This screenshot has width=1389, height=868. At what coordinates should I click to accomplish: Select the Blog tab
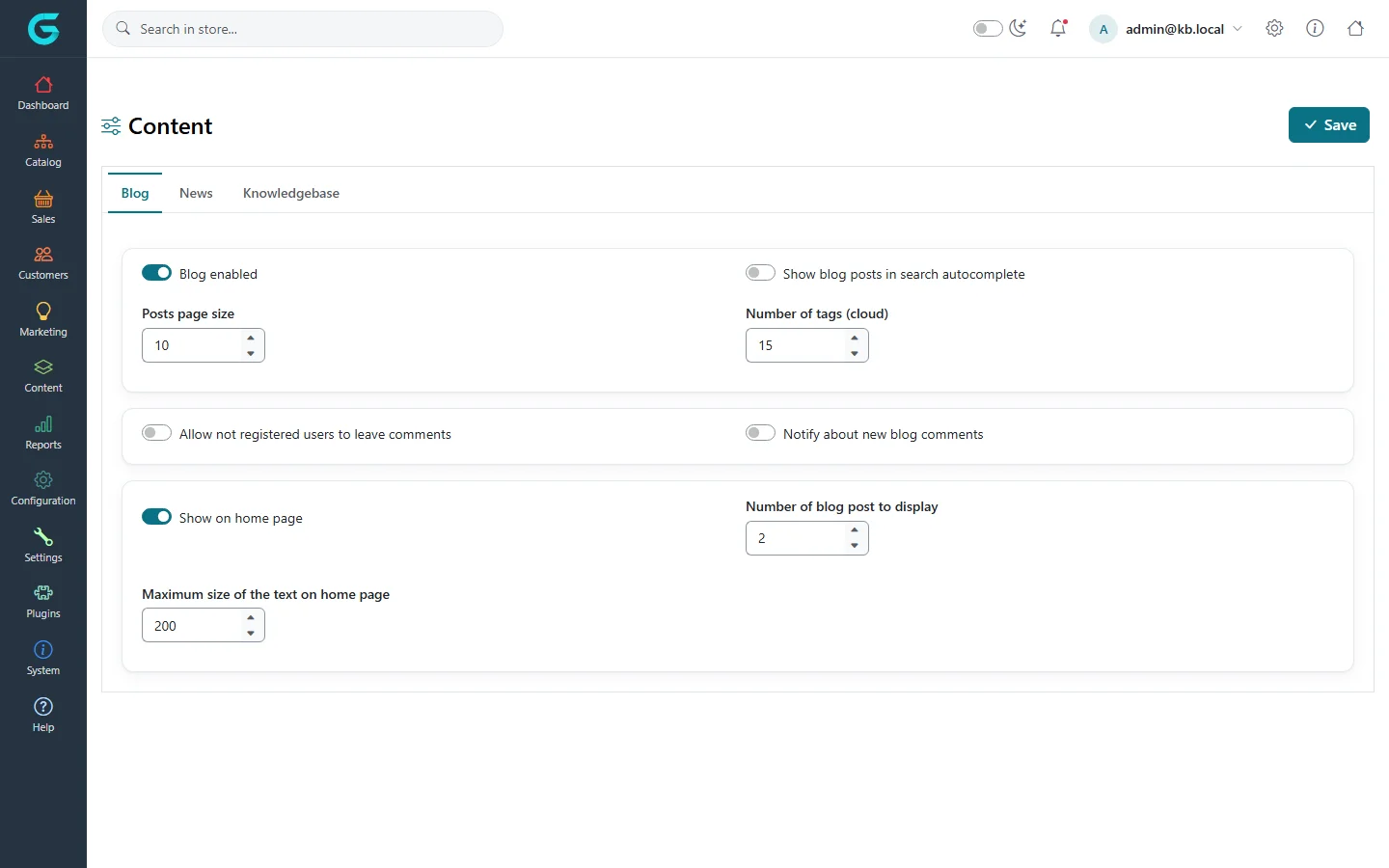[135, 193]
